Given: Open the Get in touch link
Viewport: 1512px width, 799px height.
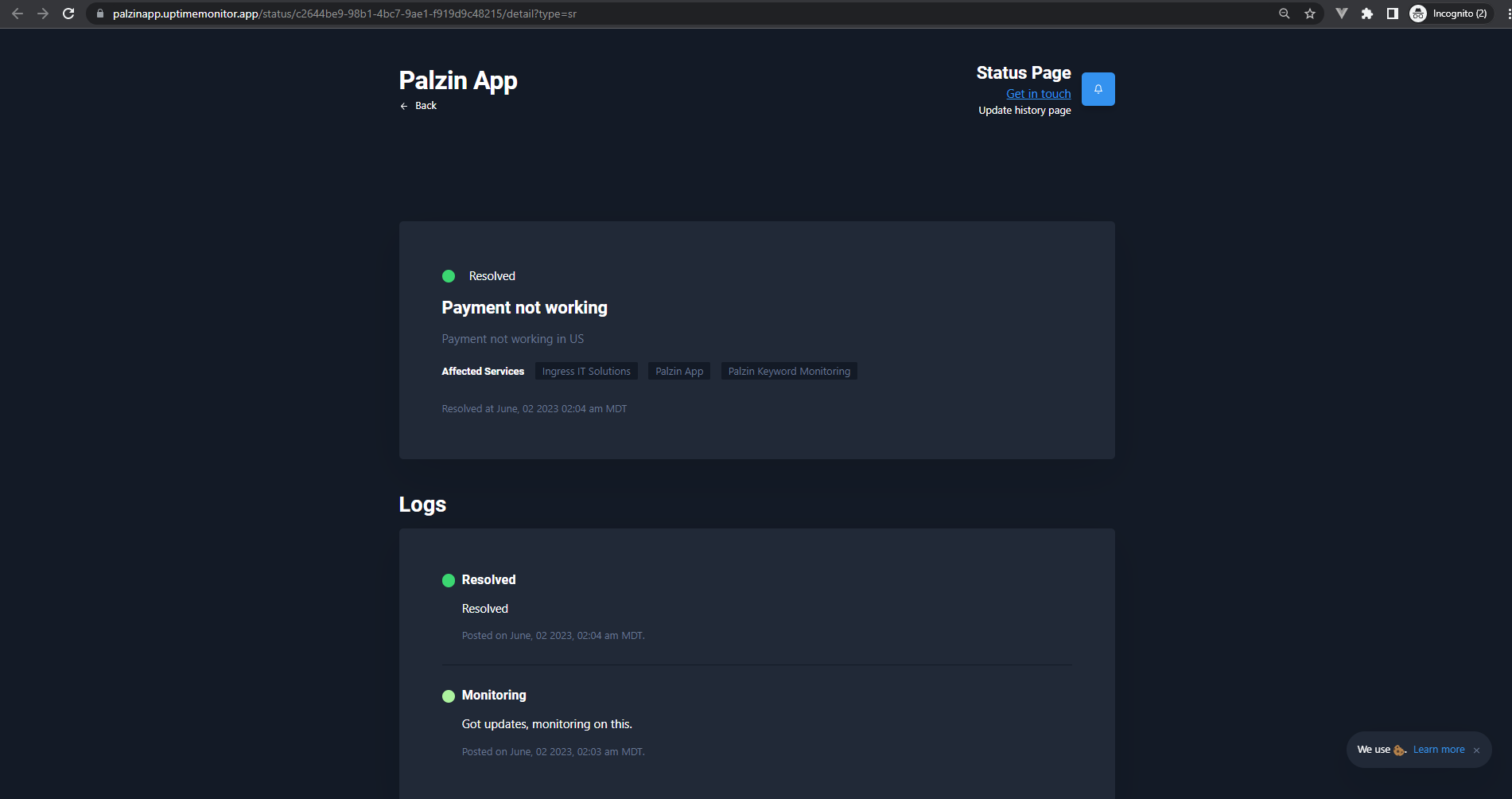Looking at the screenshot, I should 1038,94.
